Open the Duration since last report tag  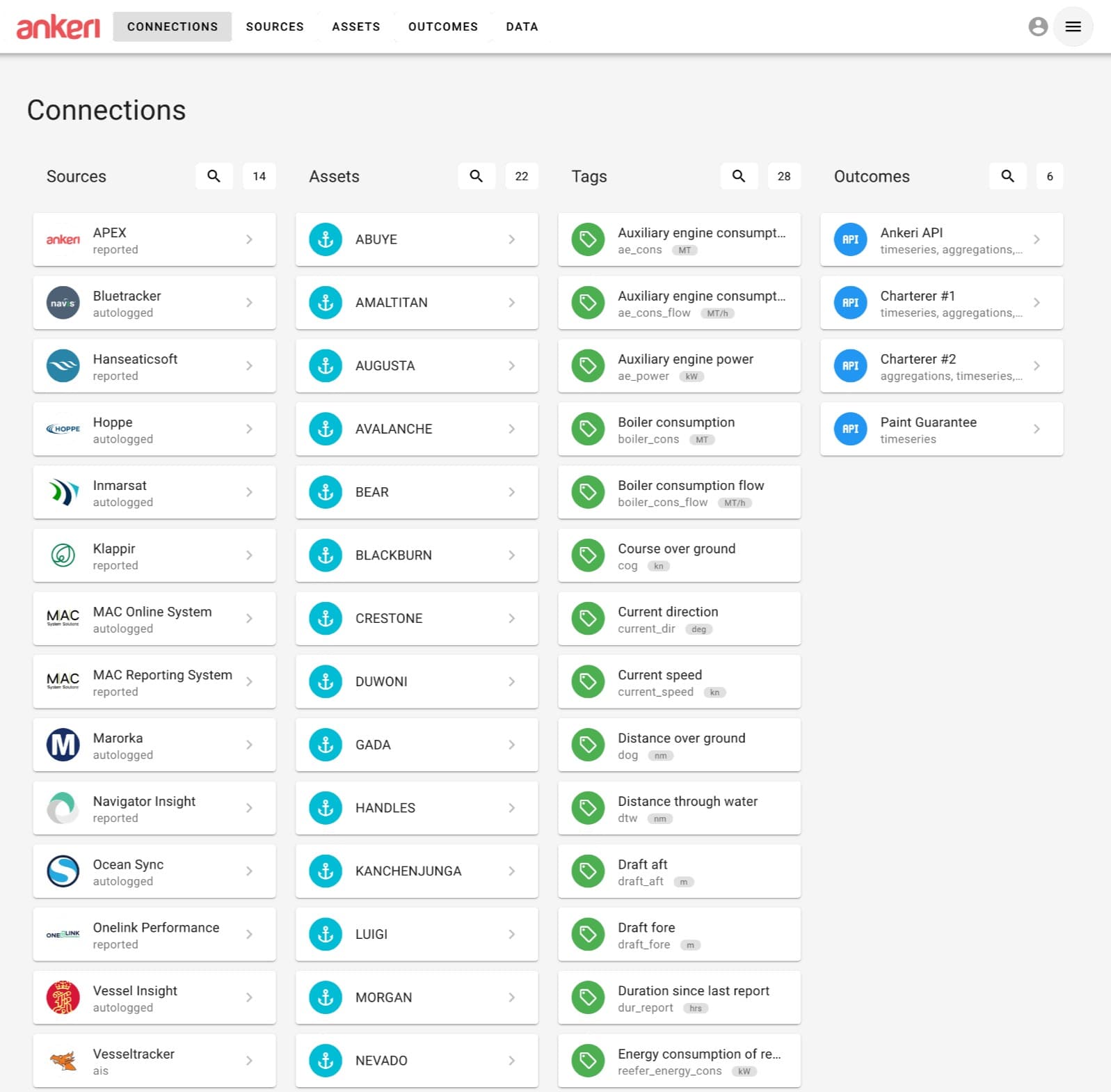coord(679,997)
